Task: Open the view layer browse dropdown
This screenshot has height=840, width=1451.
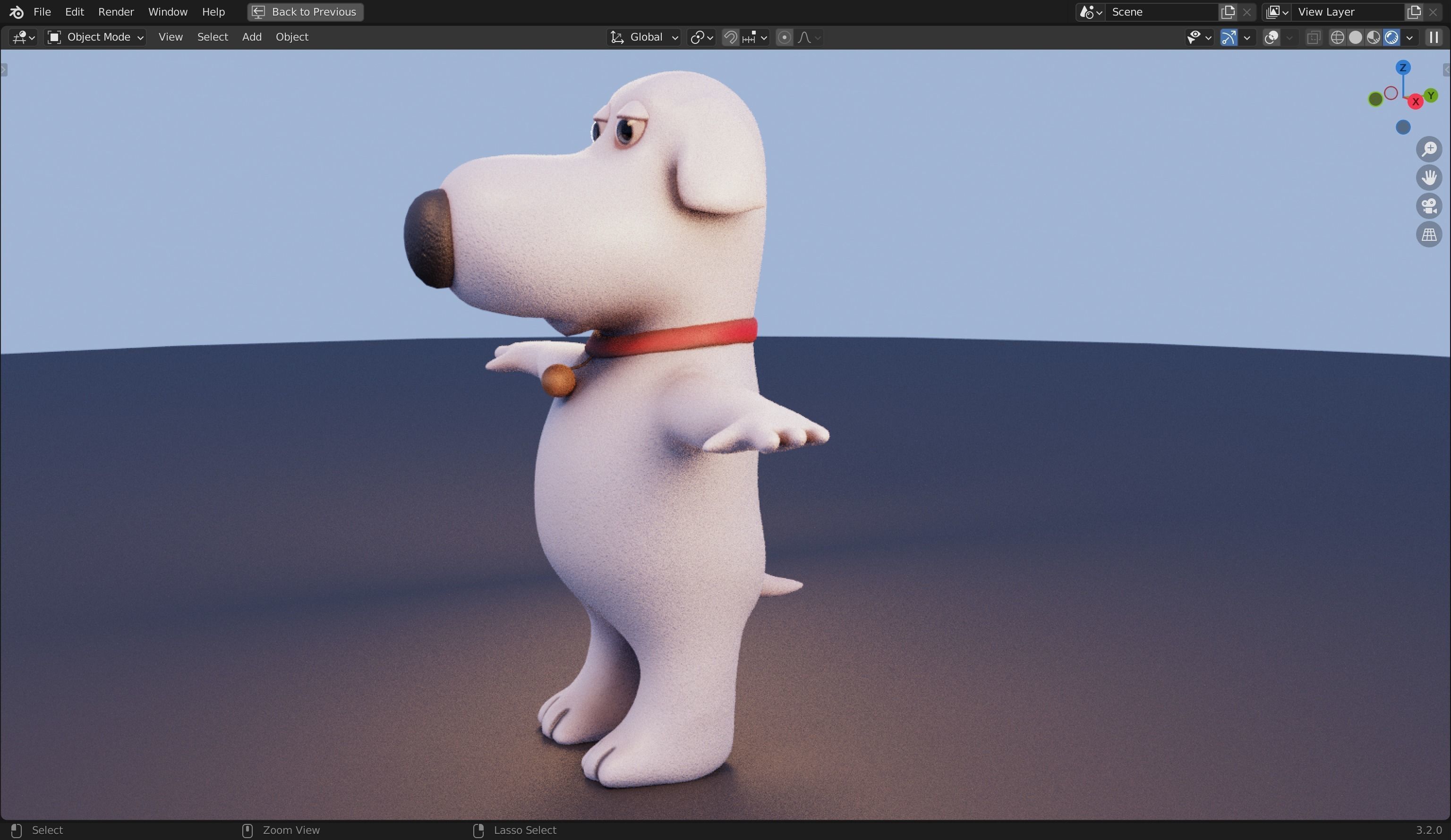Action: click(1277, 12)
